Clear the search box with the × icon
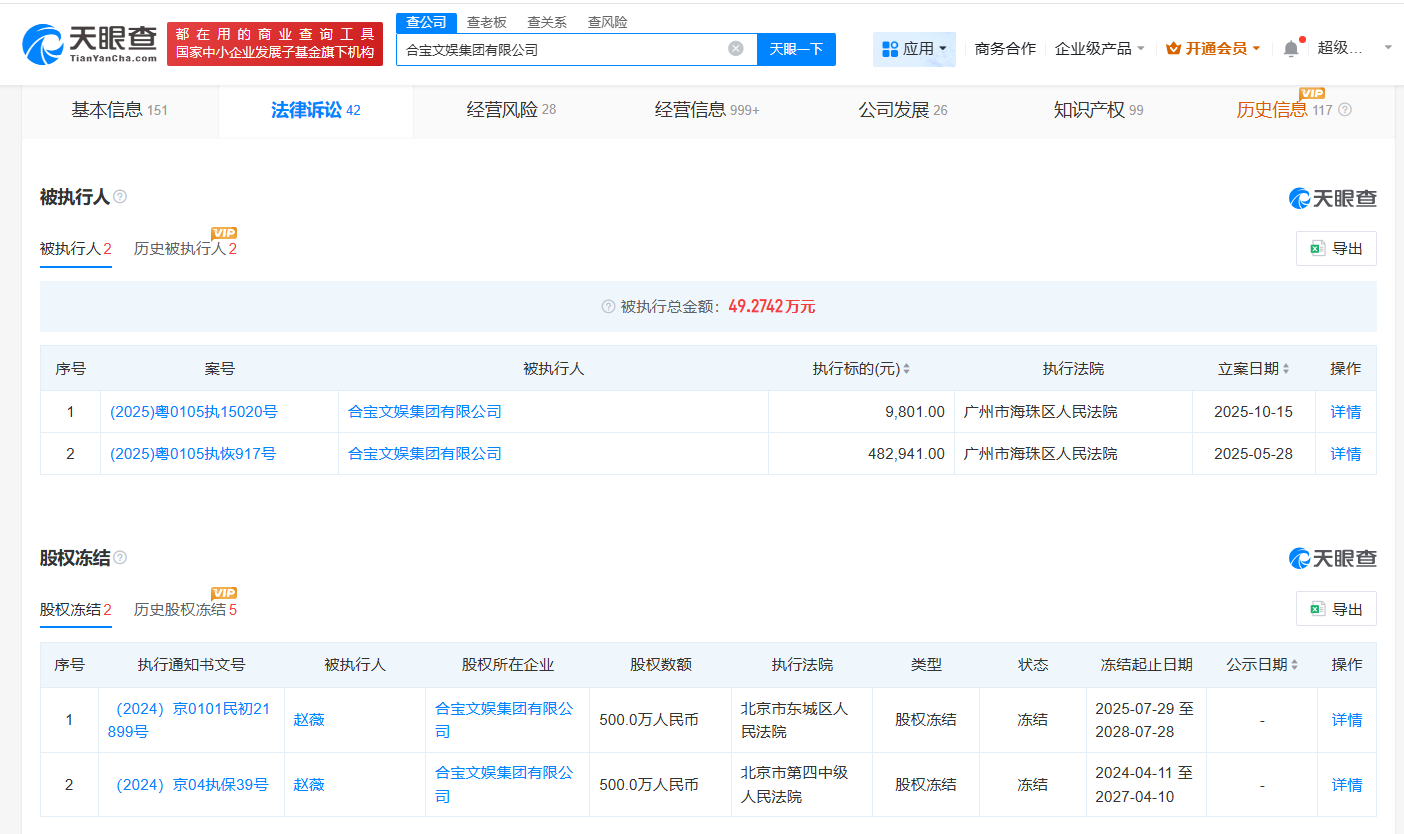Screen dimensions: 1404x834 [737, 48]
